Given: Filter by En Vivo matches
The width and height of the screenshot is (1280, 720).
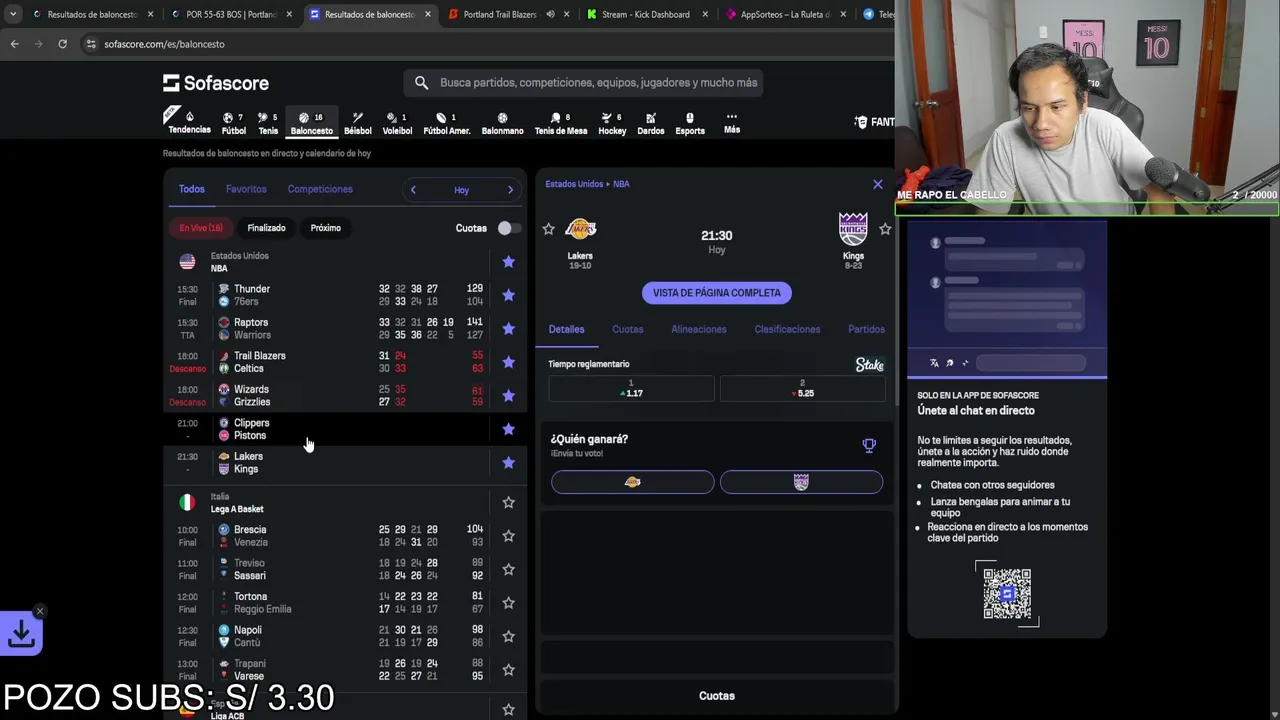Looking at the screenshot, I should point(201,228).
